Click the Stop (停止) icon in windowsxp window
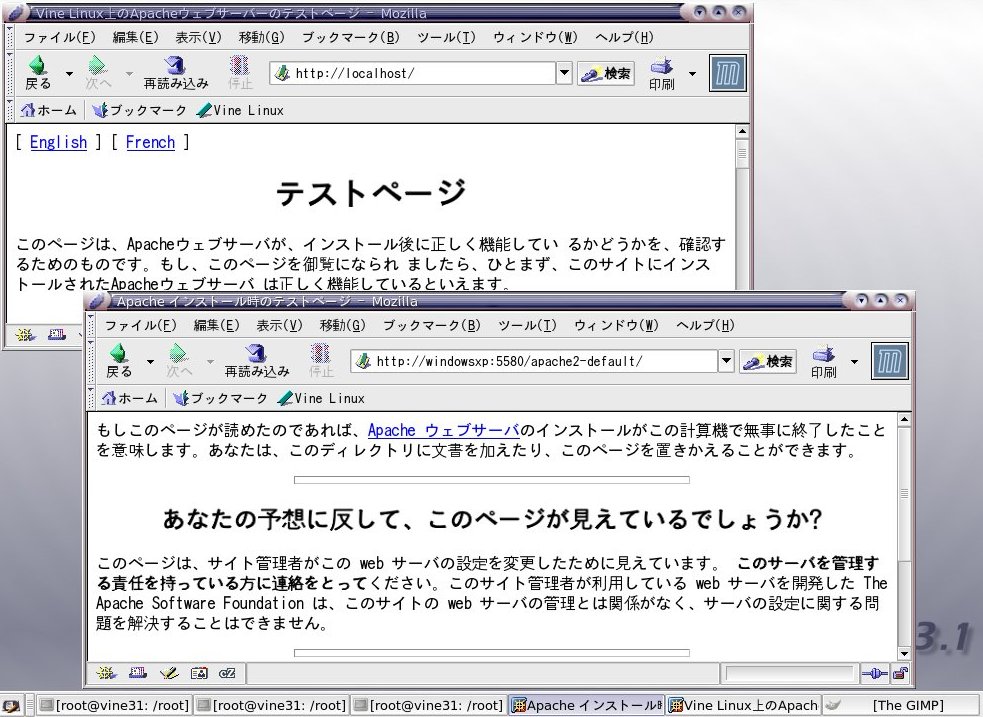 click(x=320, y=361)
